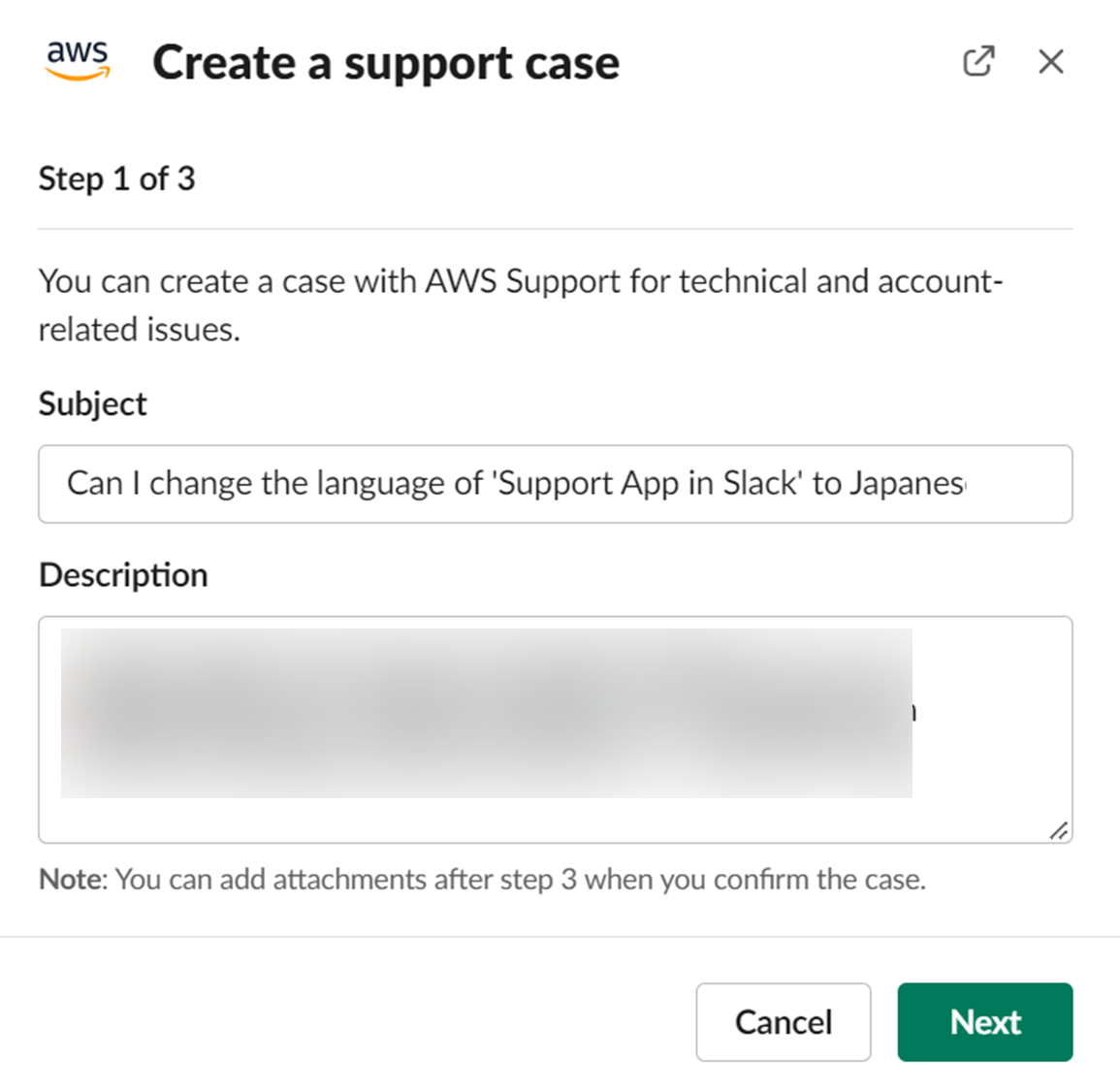Open the dialog in a new window
The width and height of the screenshot is (1120, 1091).
(978, 61)
